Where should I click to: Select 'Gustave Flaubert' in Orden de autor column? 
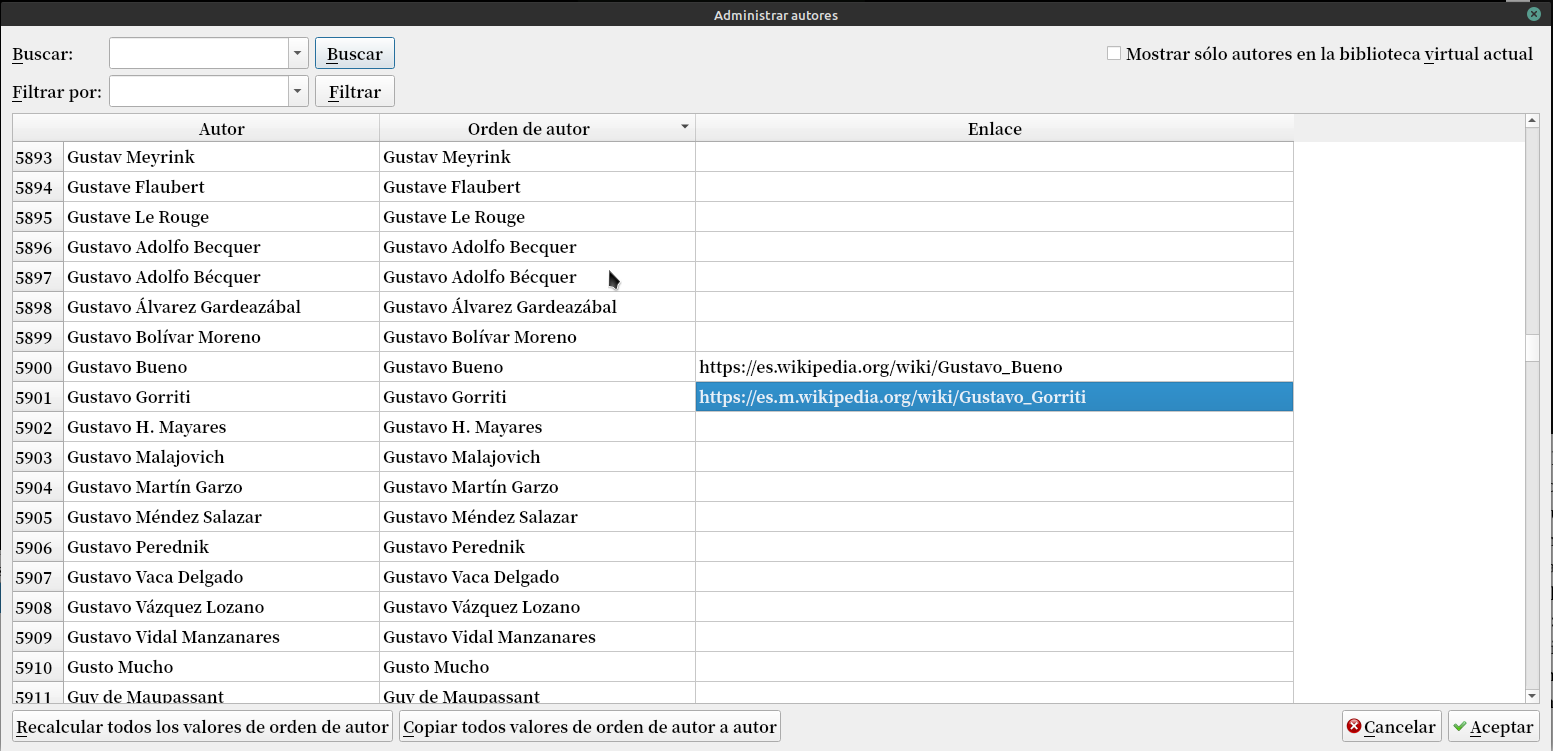click(x=537, y=187)
